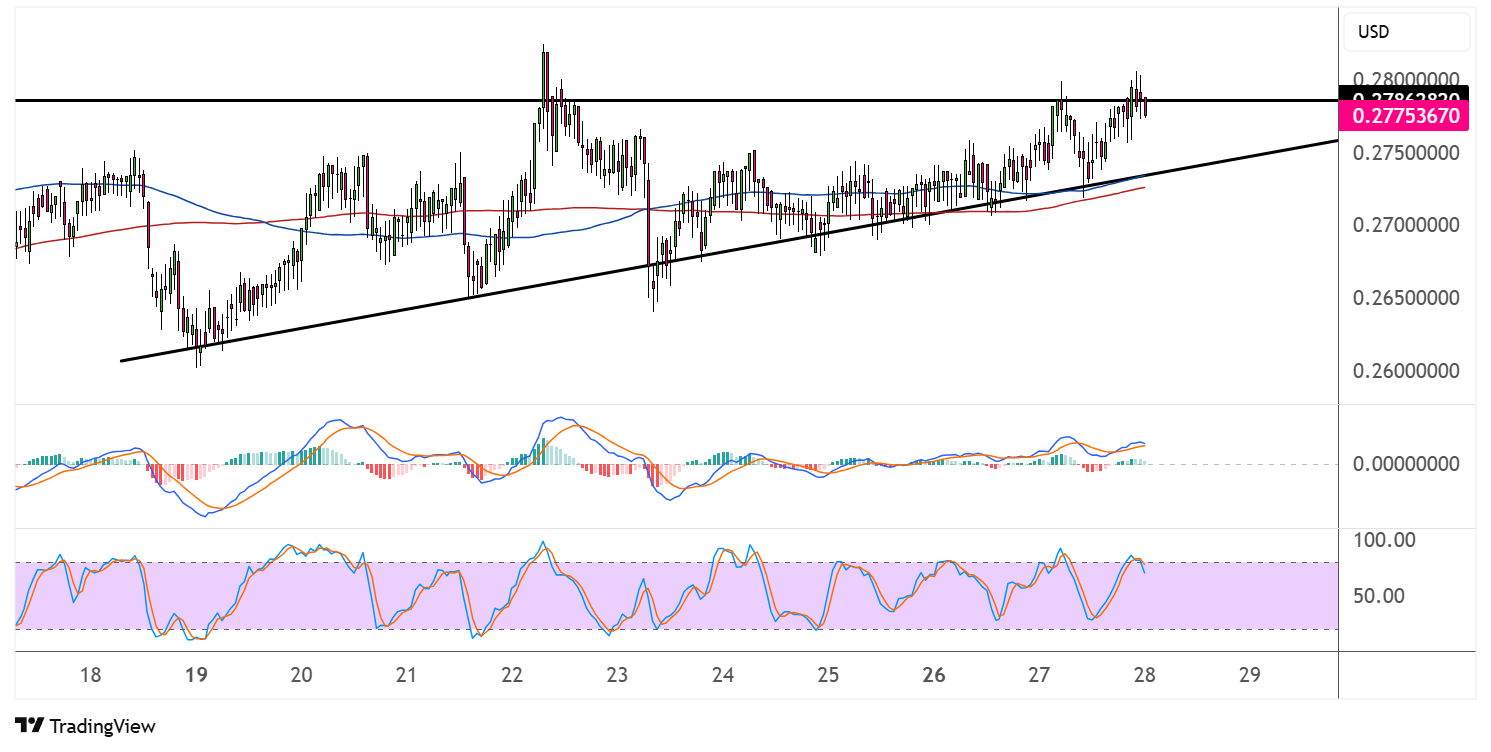Click date label 18 on time axis
This screenshot has width=1491, height=752.
click(x=90, y=674)
